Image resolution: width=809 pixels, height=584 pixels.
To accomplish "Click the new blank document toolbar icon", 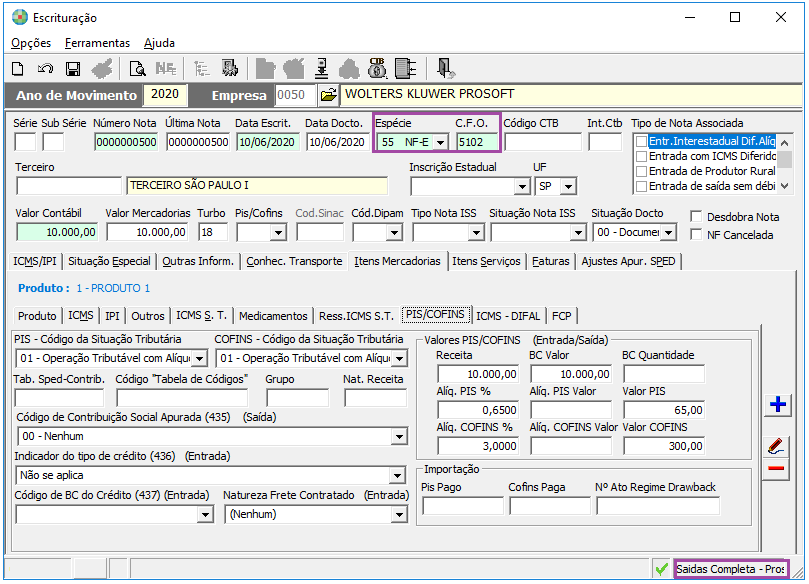I will pos(18,69).
